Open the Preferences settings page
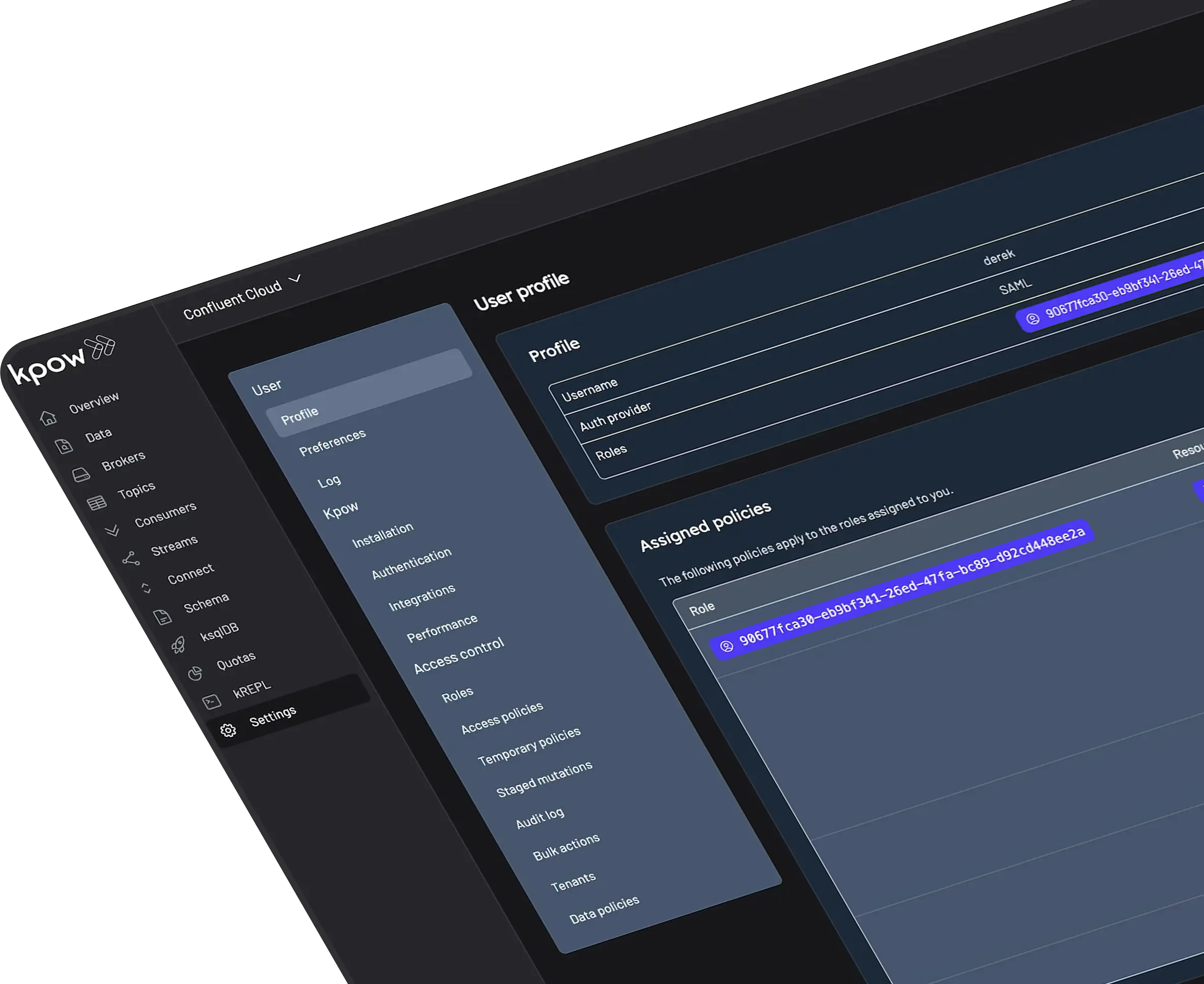 tap(333, 443)
